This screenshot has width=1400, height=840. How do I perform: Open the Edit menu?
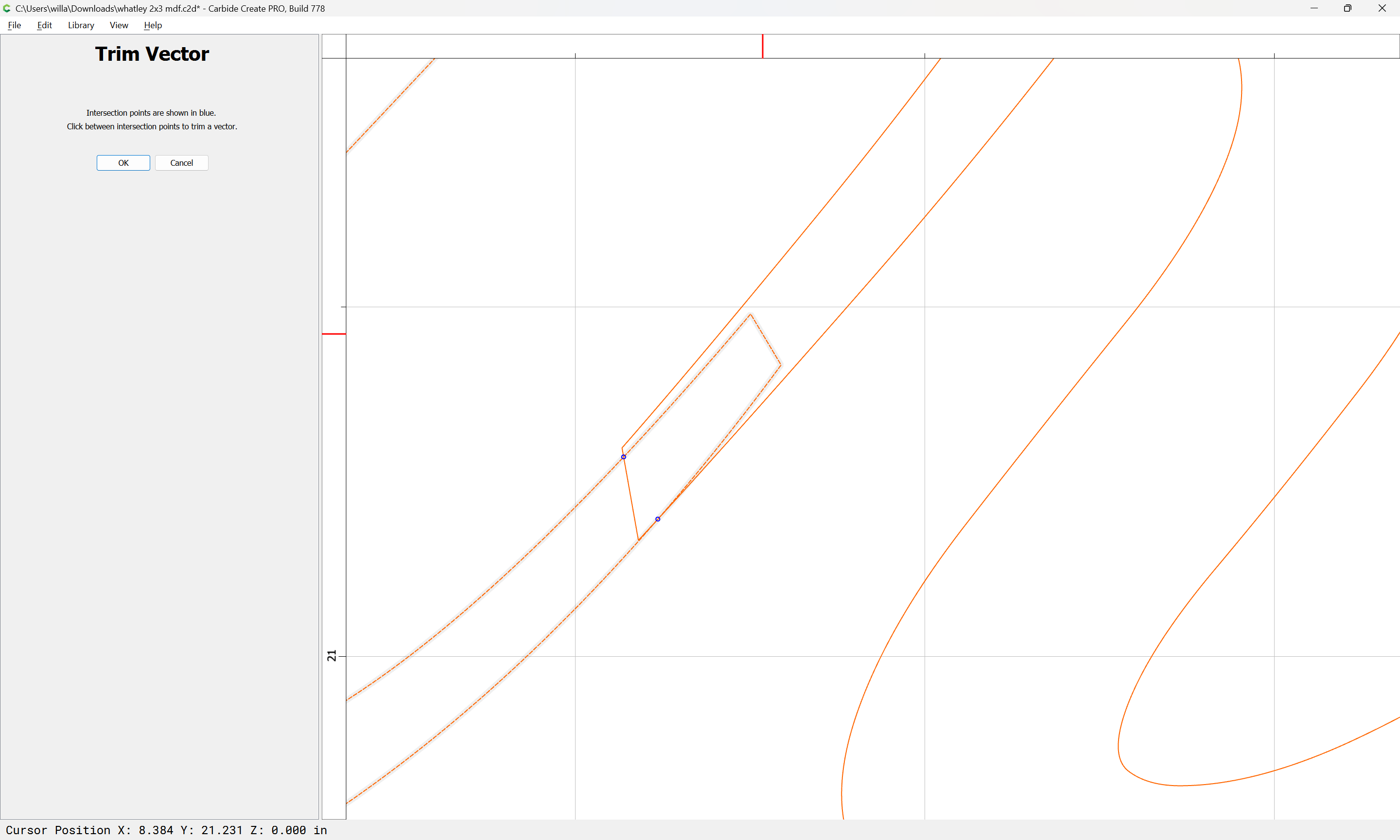point(44,25)
